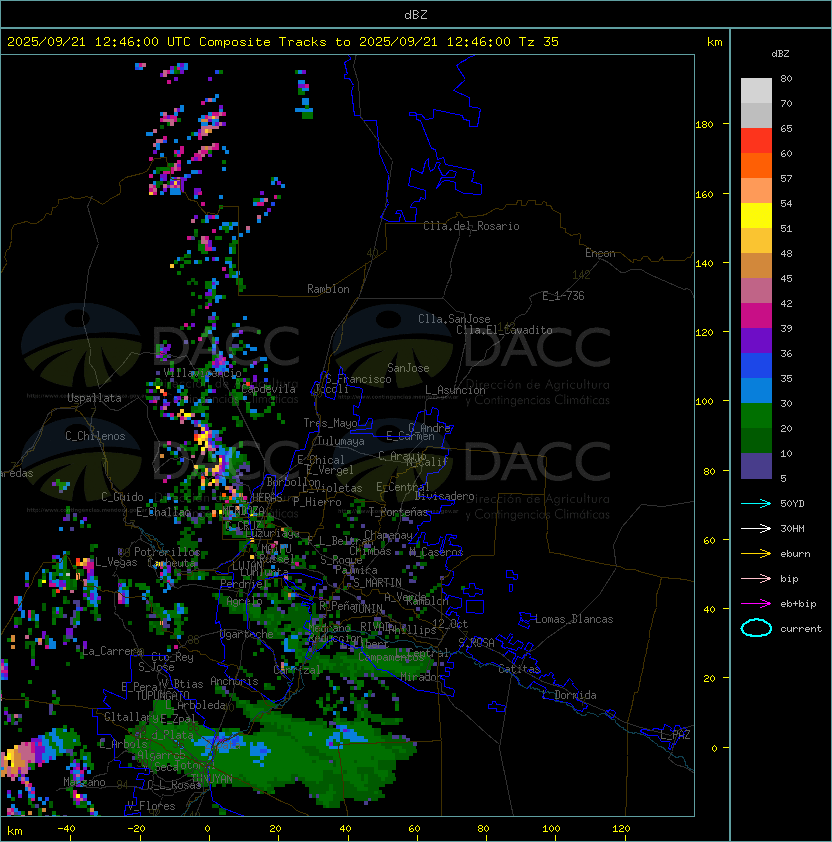Select the bright green 20–30 dBZ band

[x=756, y=416]
